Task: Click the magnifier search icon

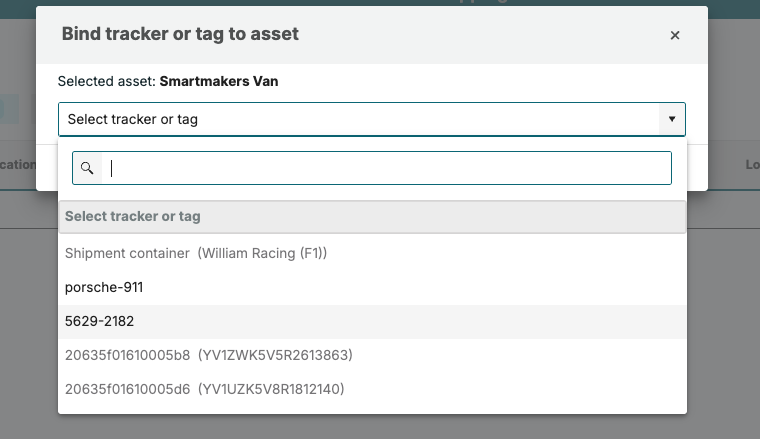Action: coord(87,168)
